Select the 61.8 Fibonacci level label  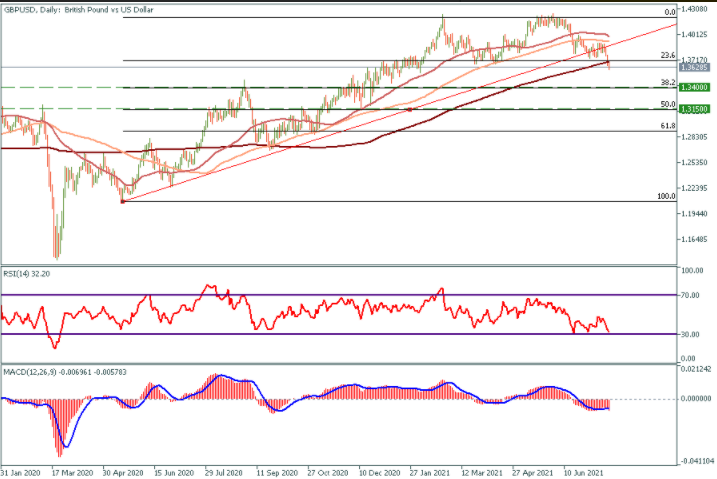[668, 126]
